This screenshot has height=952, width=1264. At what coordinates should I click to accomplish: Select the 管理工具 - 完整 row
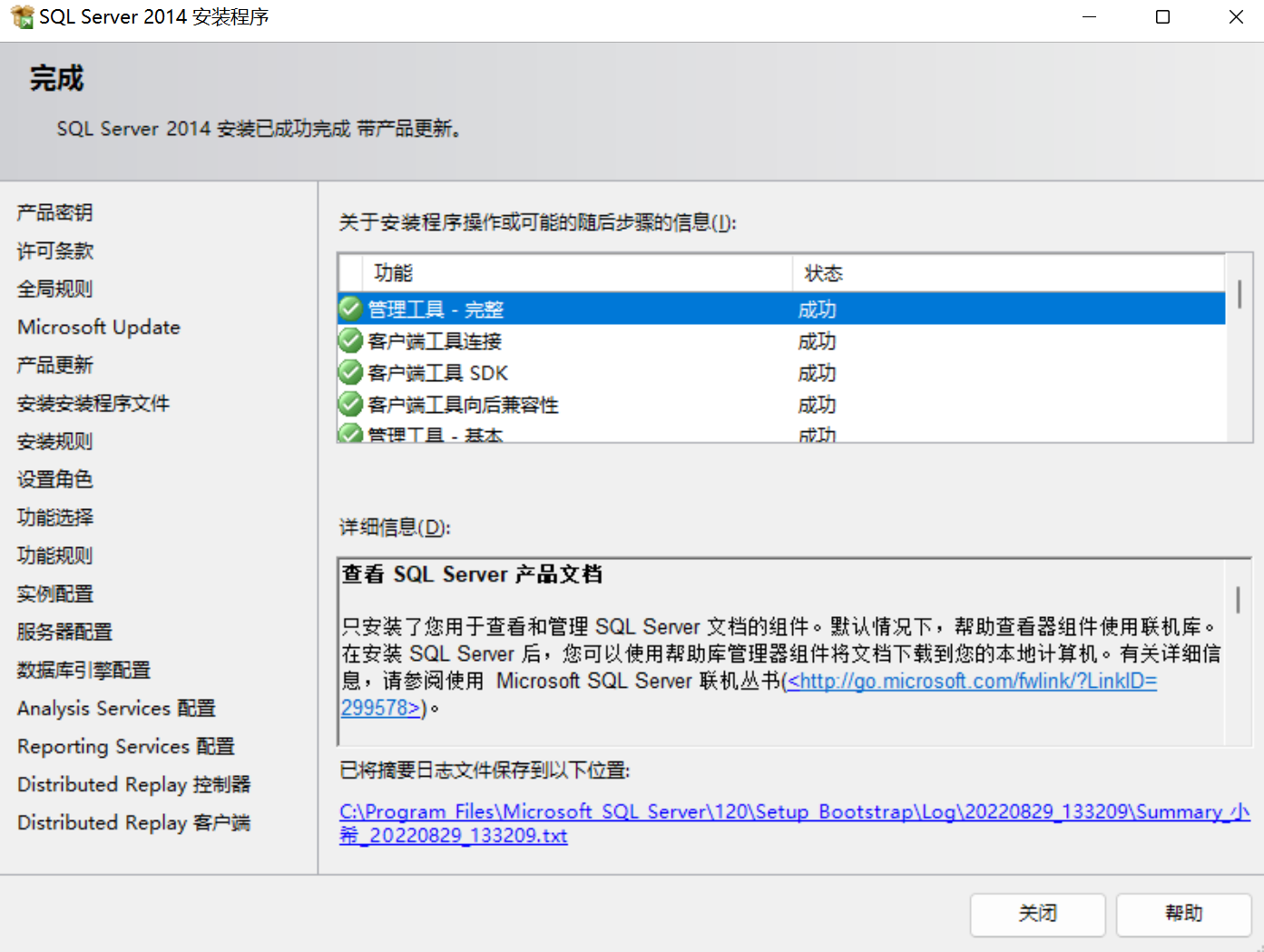point(781,309)
